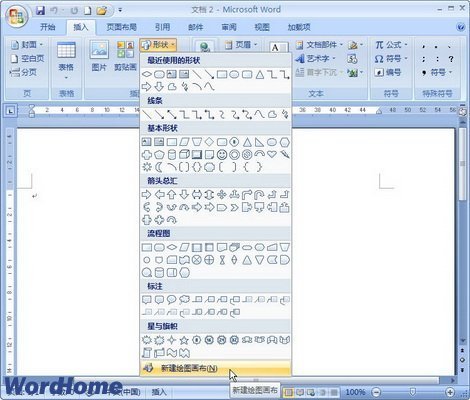Toggle the ruler view button above scrollbar
Viewport: 470px width, 400px height.
(463, 112)
